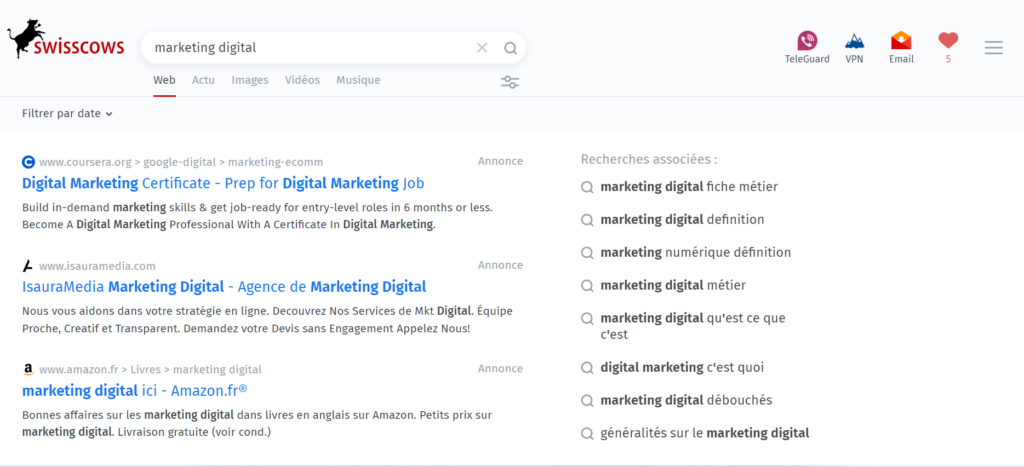Click into the marketing digital search field
Image resolution: width=1024 pixels, height=467 pixels.
tap(300, 48)
